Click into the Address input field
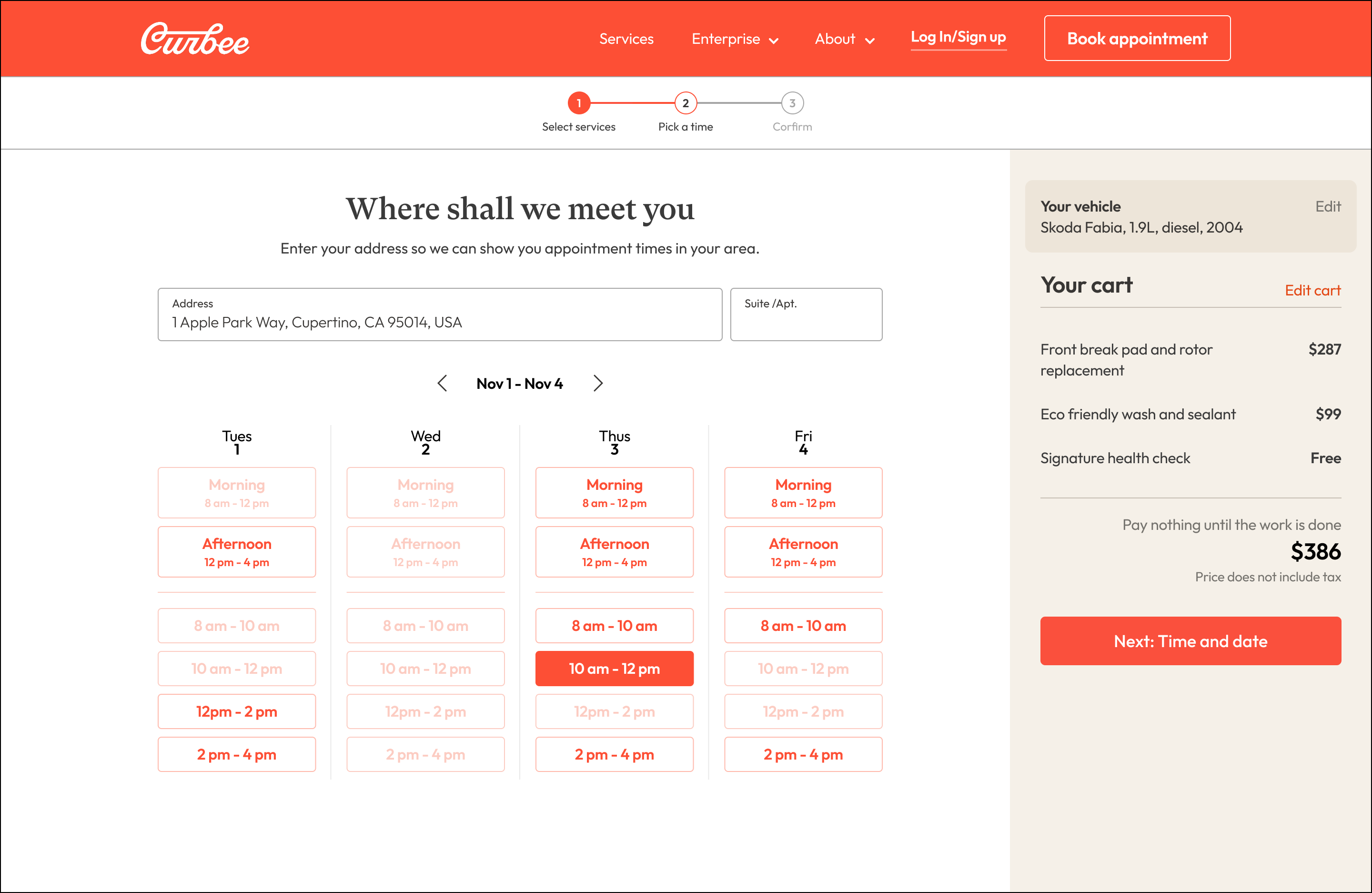The width and height of the screenshot is (1372, 893). tap(440, 315)
